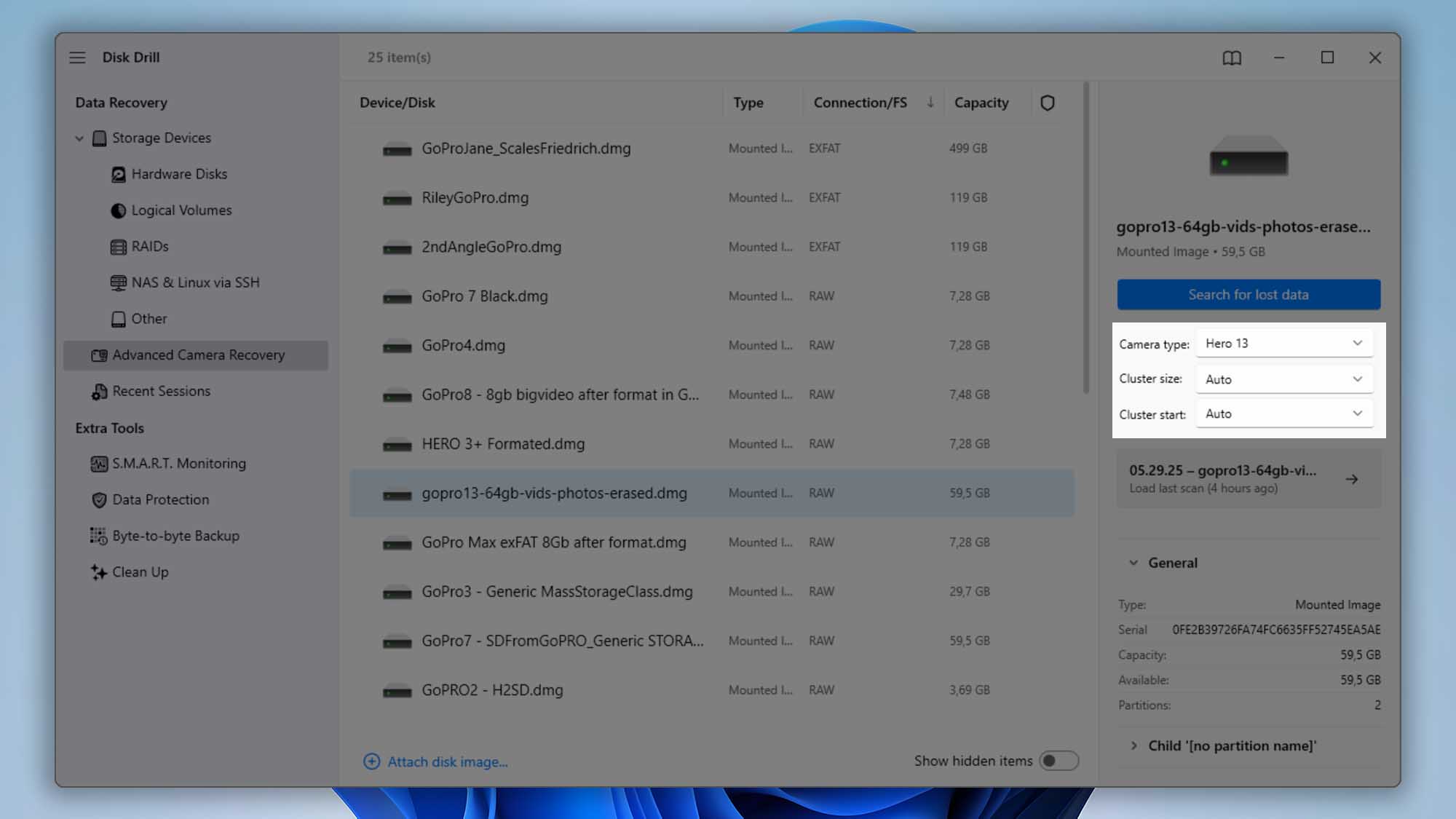Click the arrow icon to load last scan
This screenshot has height=819, width=1456.
tap(1352, 479)
